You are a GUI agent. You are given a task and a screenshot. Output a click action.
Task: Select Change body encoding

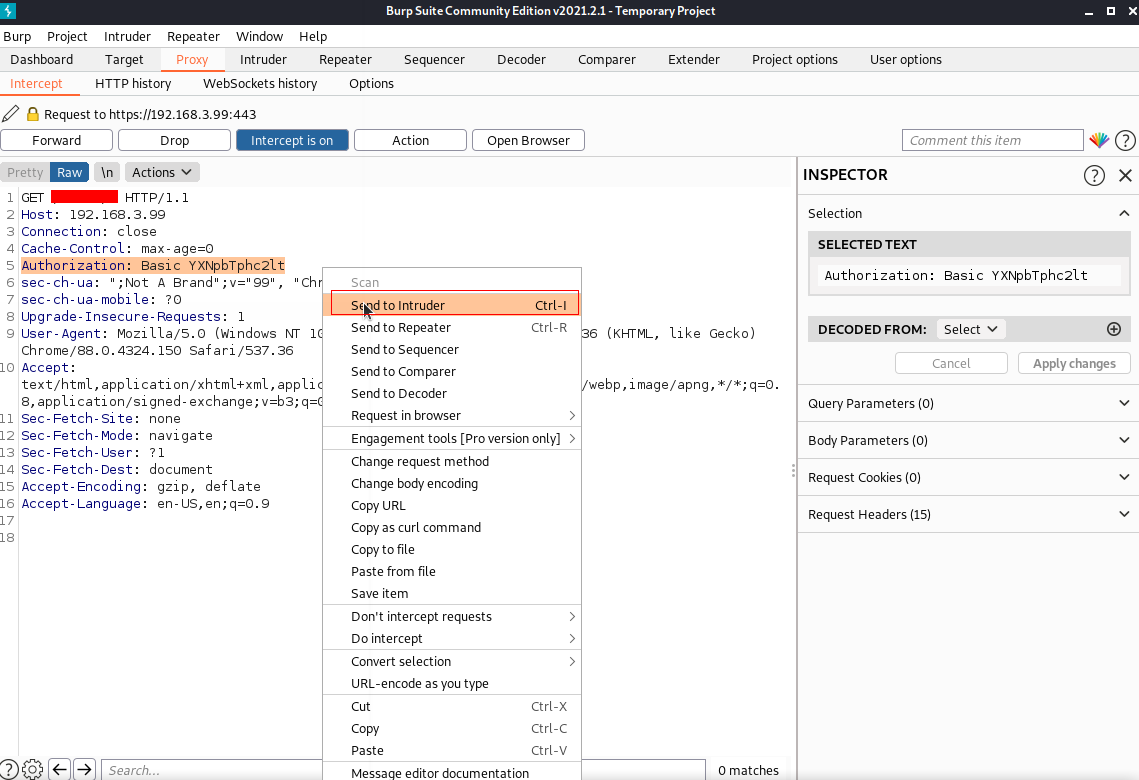(x=452, y=484)
